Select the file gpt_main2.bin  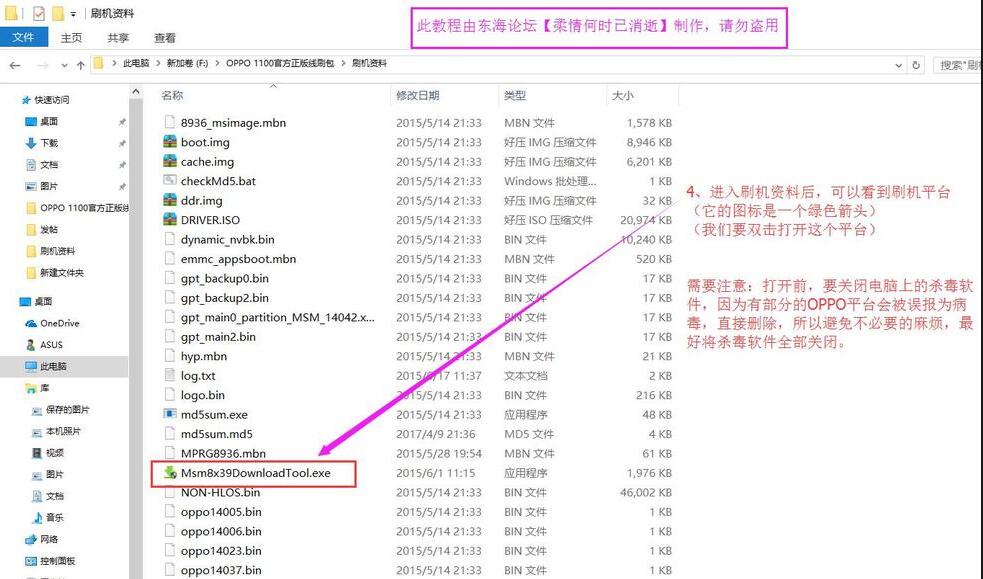click(218, 336)
